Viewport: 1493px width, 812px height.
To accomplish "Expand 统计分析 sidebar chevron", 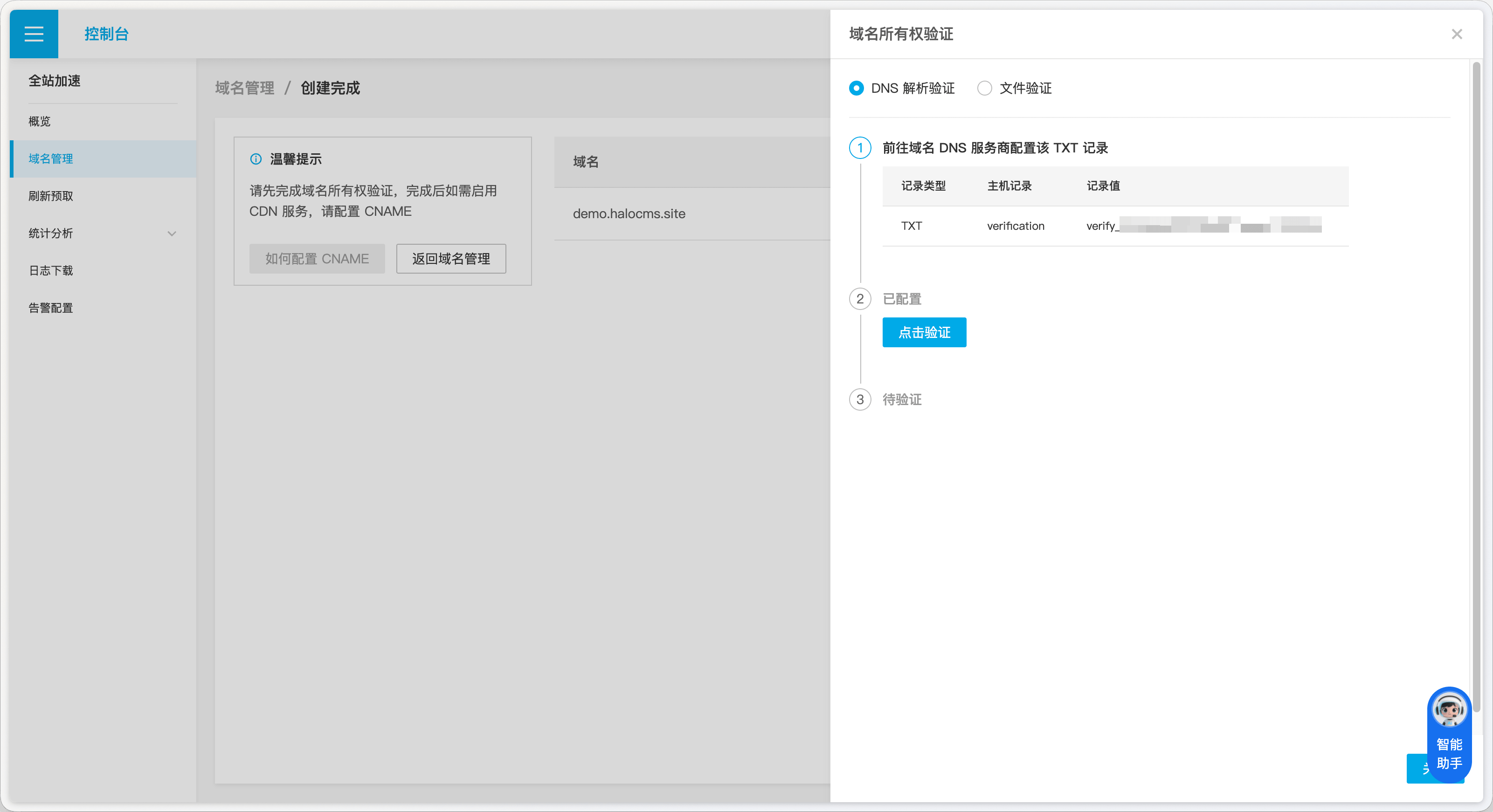I will pyautogui.click(x=172, y=234).
